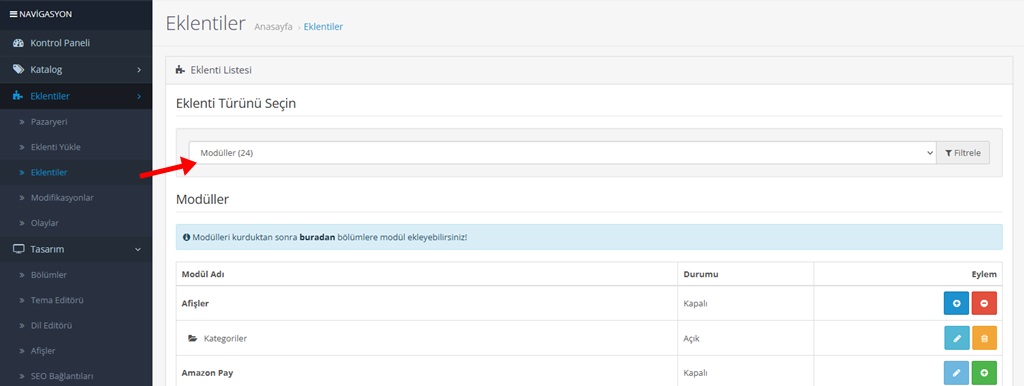Screen dimensions: 1024x386
Task: Click the blue add icon for Afişler
Action: tap(957, 304)
